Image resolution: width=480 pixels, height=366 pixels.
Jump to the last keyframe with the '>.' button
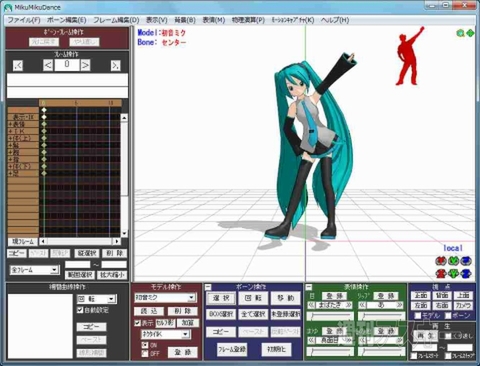[115, 65]
